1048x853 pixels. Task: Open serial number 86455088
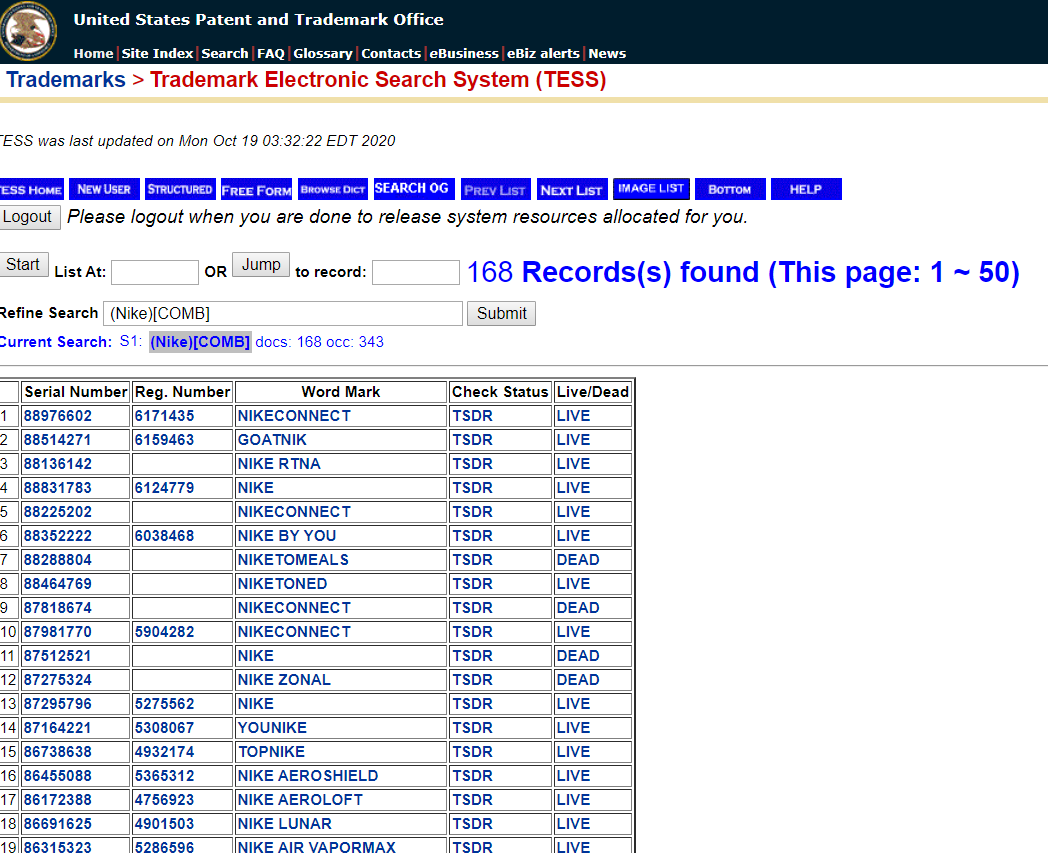coord(57,777)
